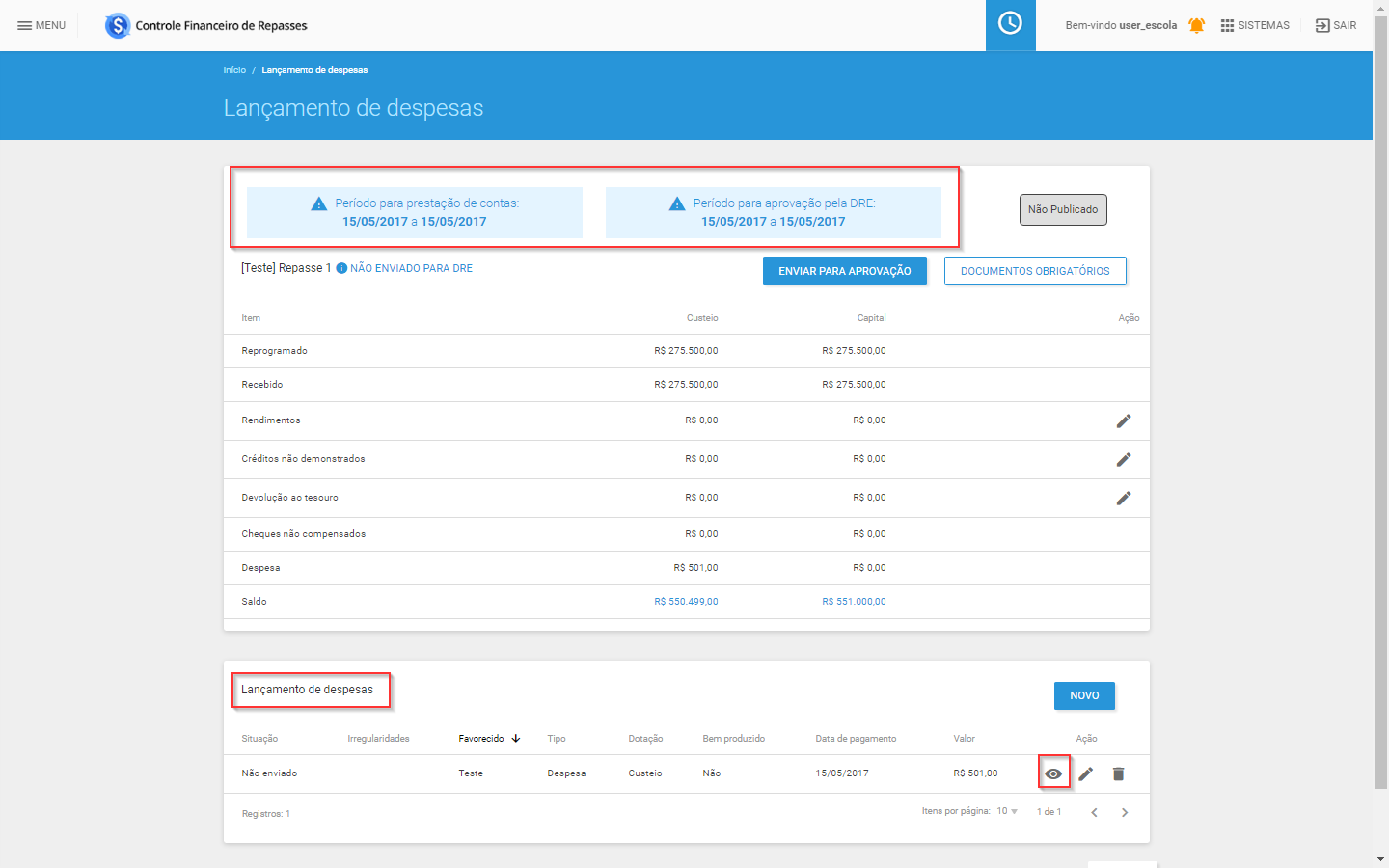Image resolution: width=1389 pixels, height=868 pixels.
Task: Open the SISTEMAS apps menu
Action: point(1254,25)
